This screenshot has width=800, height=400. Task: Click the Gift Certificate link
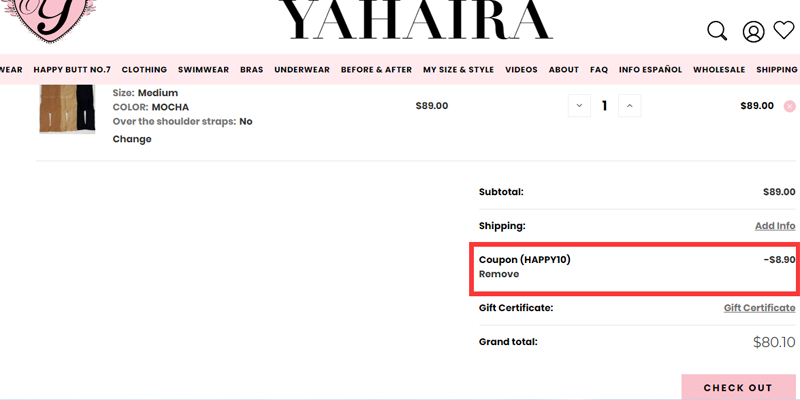760,308
